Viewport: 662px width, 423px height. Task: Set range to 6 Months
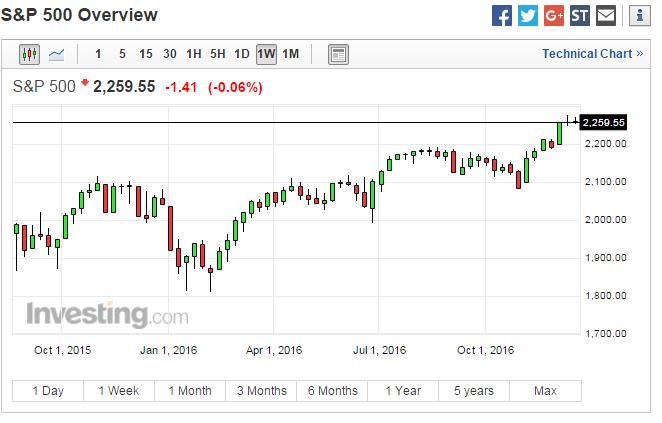(x=332, y=391)
